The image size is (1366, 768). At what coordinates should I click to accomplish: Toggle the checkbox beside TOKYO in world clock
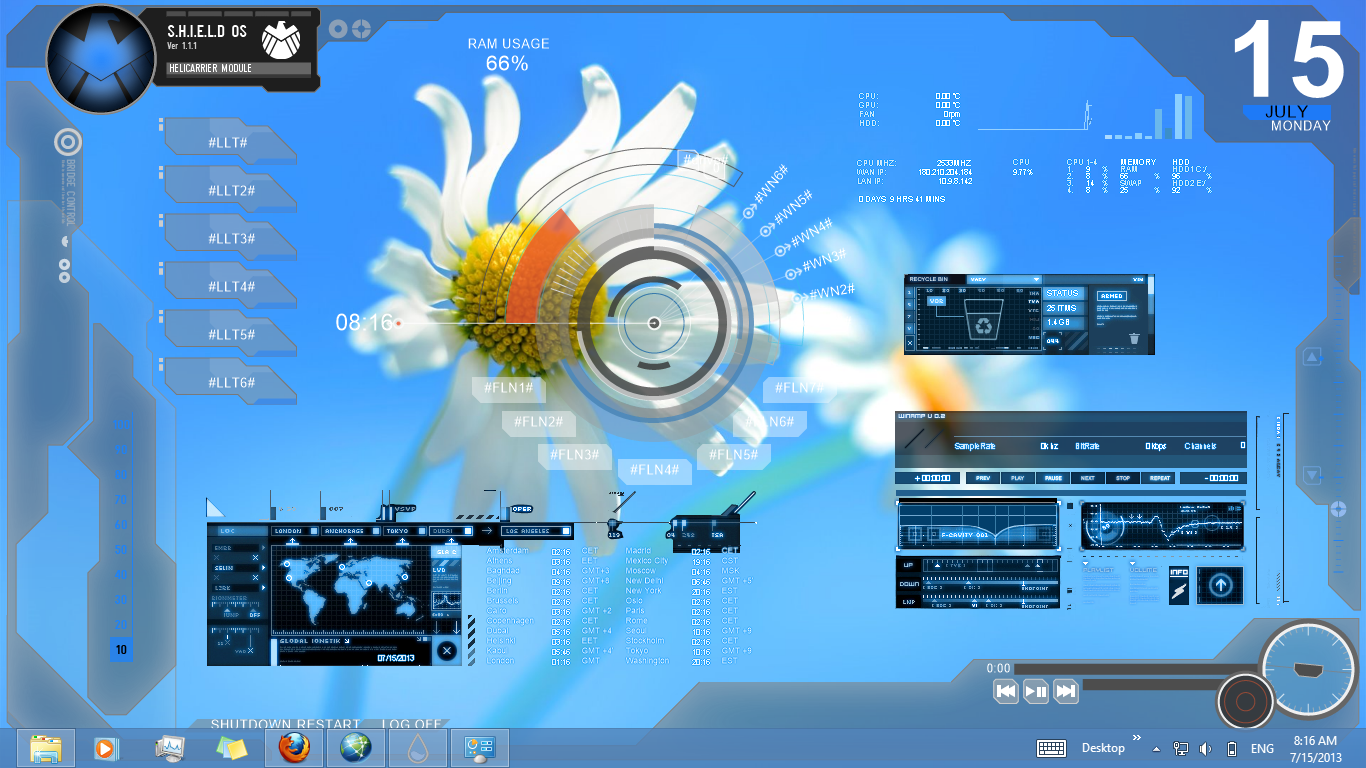(422, 530)
